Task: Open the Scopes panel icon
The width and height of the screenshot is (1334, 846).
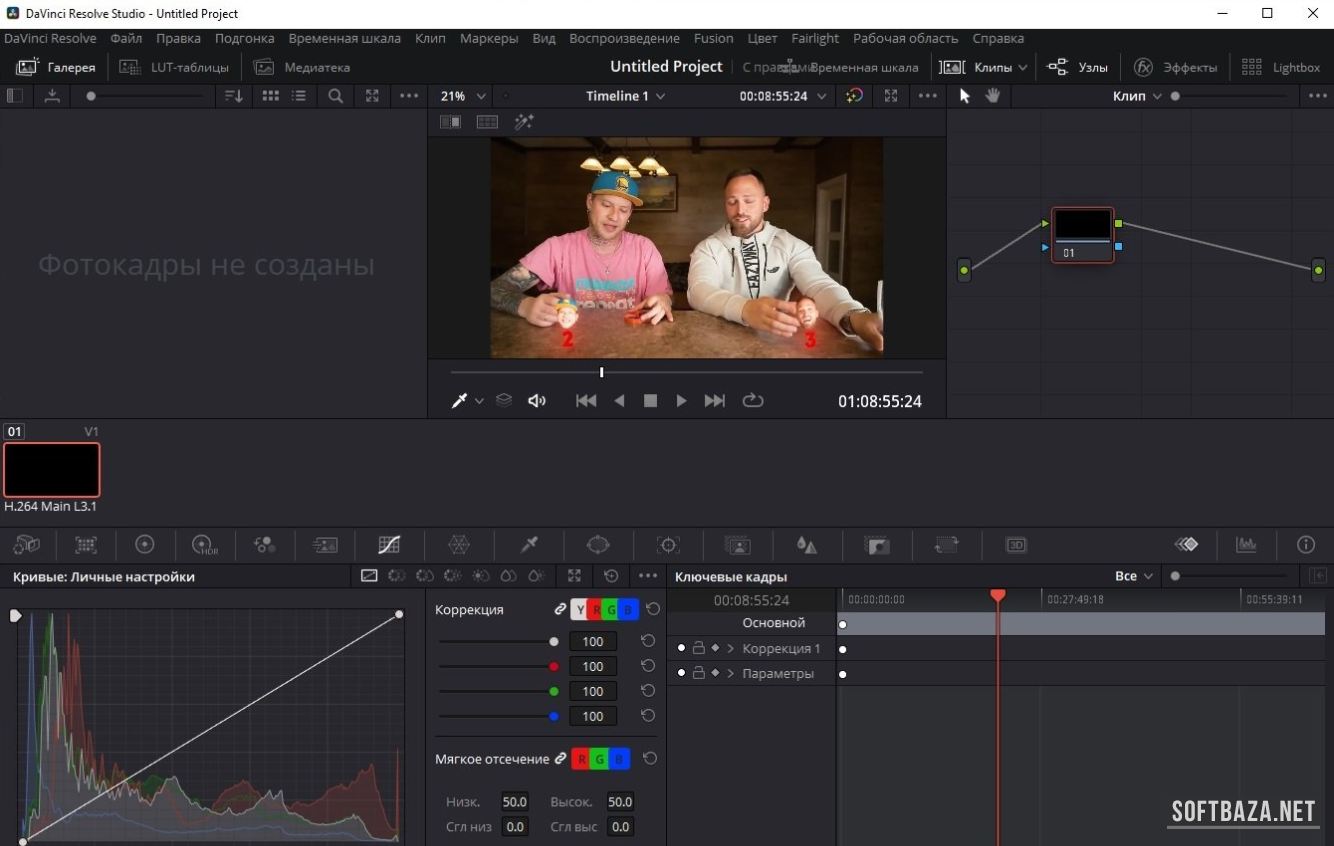Action: [x=1246, y=545]
